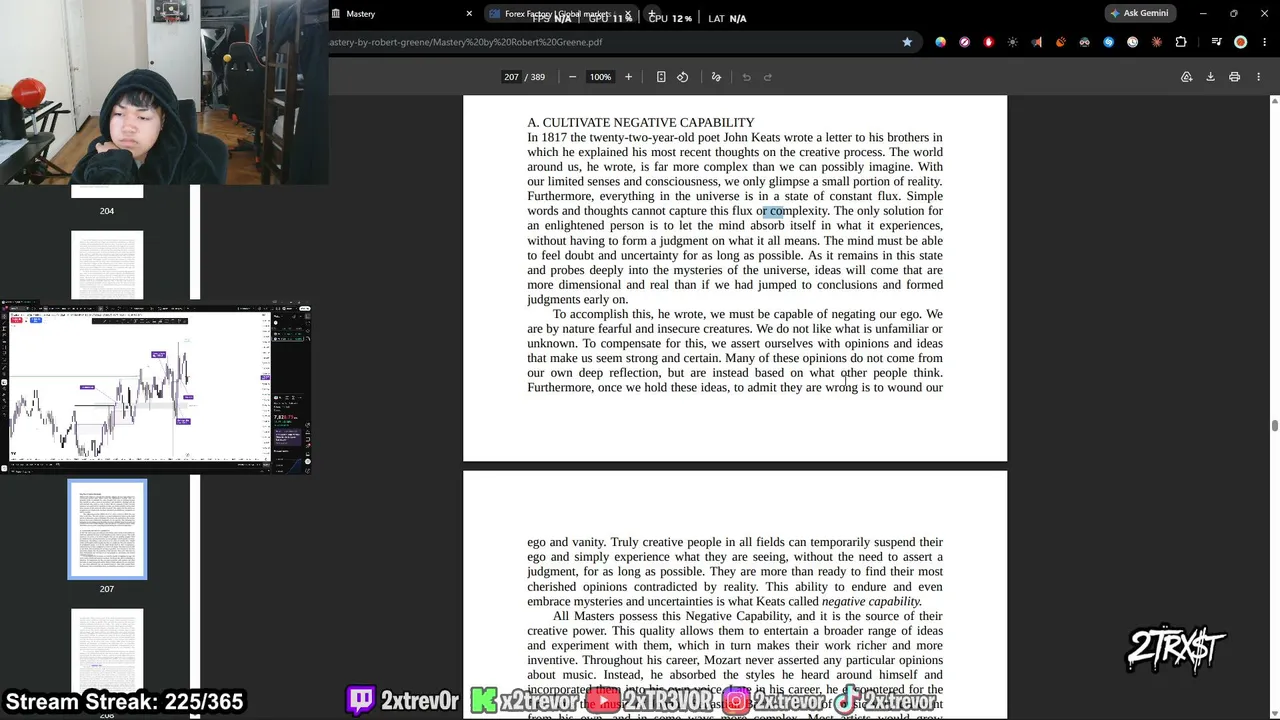Viewport: 1280px width, 720px height.
Task: Switch to the Forex Factory tab
Action: (560, 14)
